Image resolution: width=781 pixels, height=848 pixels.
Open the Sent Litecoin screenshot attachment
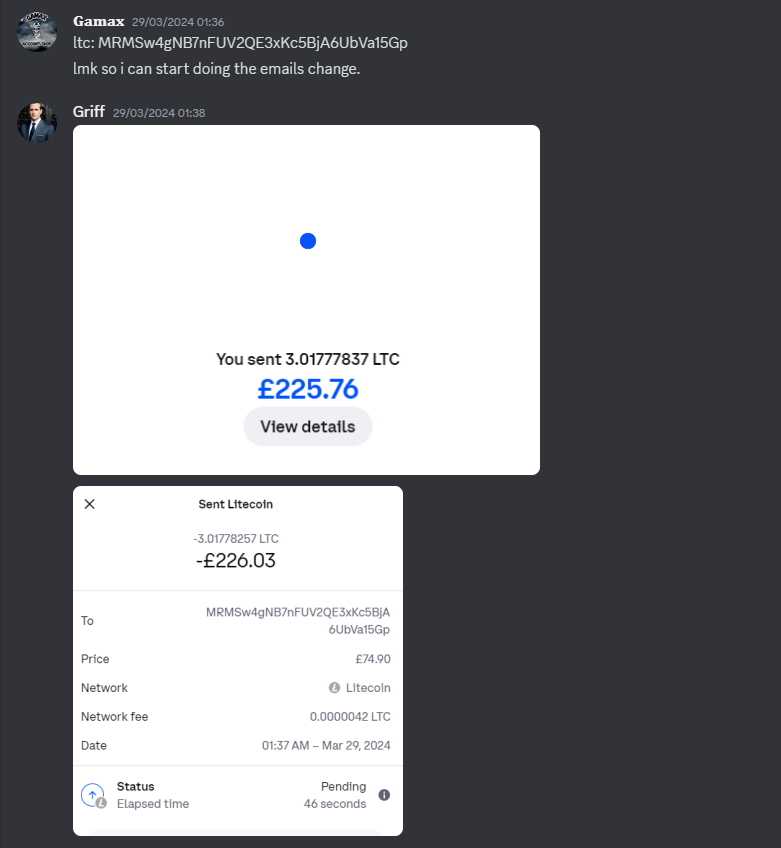tap(238, 661)
